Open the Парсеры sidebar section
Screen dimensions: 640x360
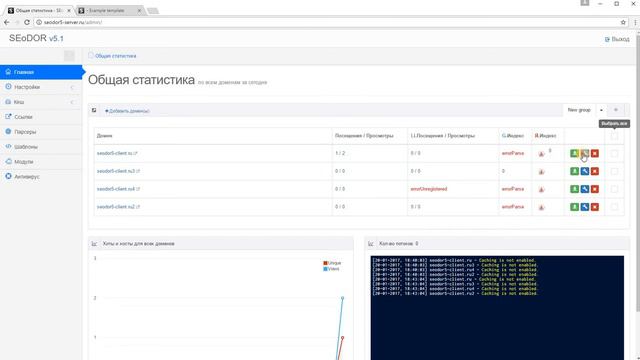point(41,132)
